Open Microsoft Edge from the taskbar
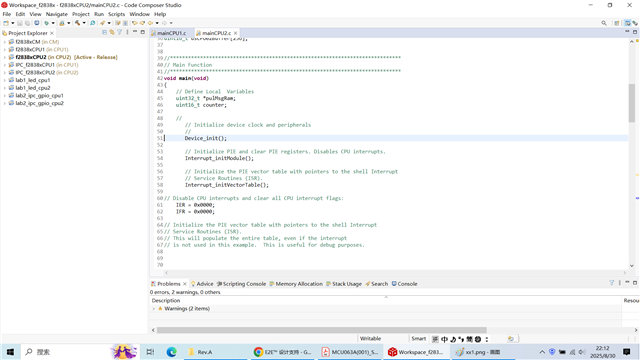640x360 pixels. tap(171, 352)
